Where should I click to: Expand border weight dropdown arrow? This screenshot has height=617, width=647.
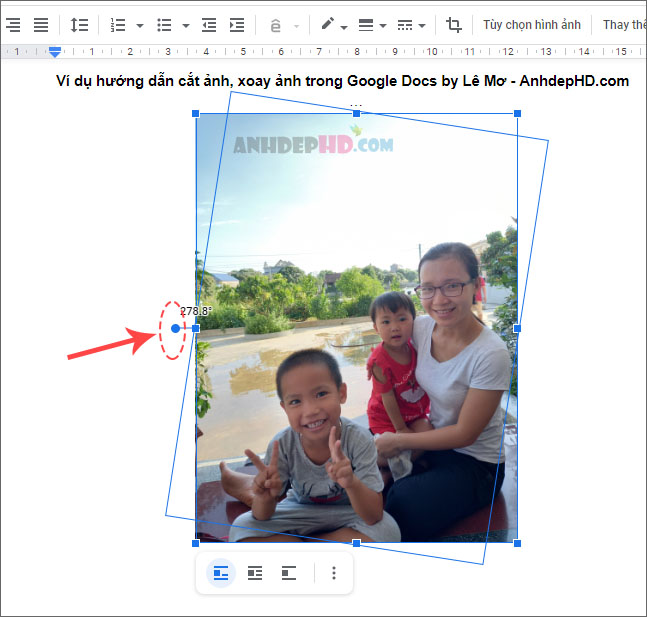pos(383,26)
